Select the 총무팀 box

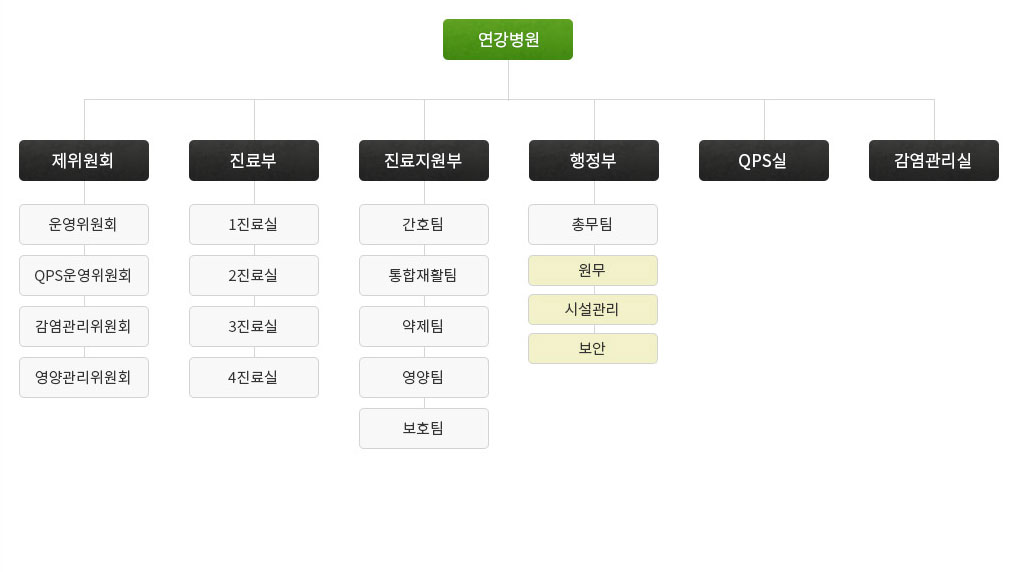coord(593,224)
